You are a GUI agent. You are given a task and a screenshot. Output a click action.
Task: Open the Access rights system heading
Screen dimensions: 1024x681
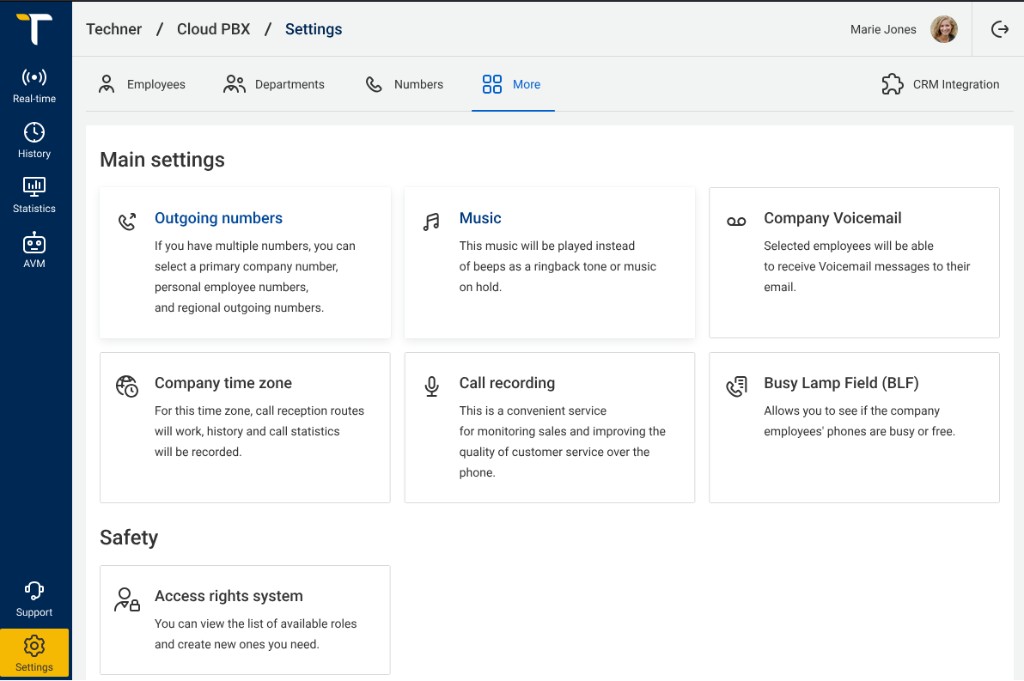[229, 595]
